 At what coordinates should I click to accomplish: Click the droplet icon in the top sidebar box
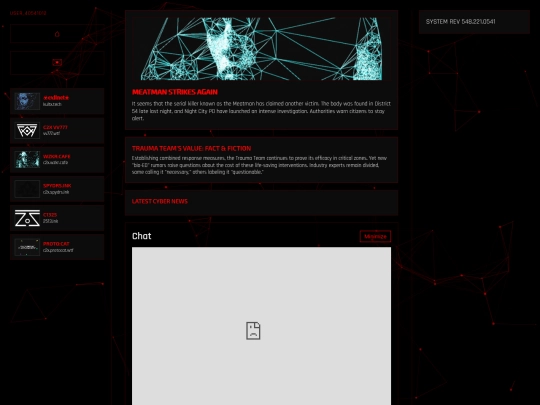(57, 34)
